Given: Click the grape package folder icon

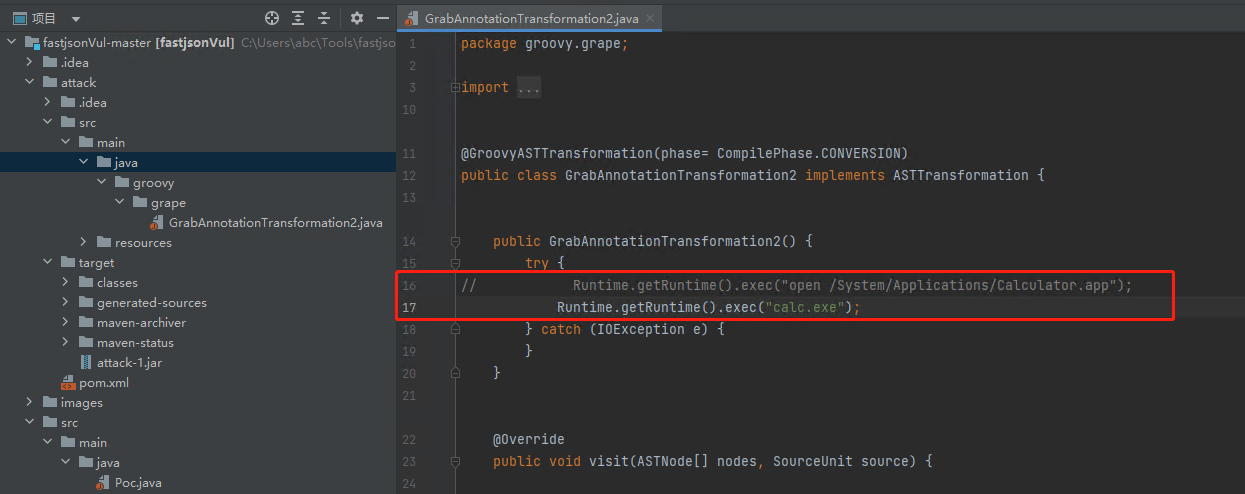Looking at the screenshot, I should pos(140,202).
